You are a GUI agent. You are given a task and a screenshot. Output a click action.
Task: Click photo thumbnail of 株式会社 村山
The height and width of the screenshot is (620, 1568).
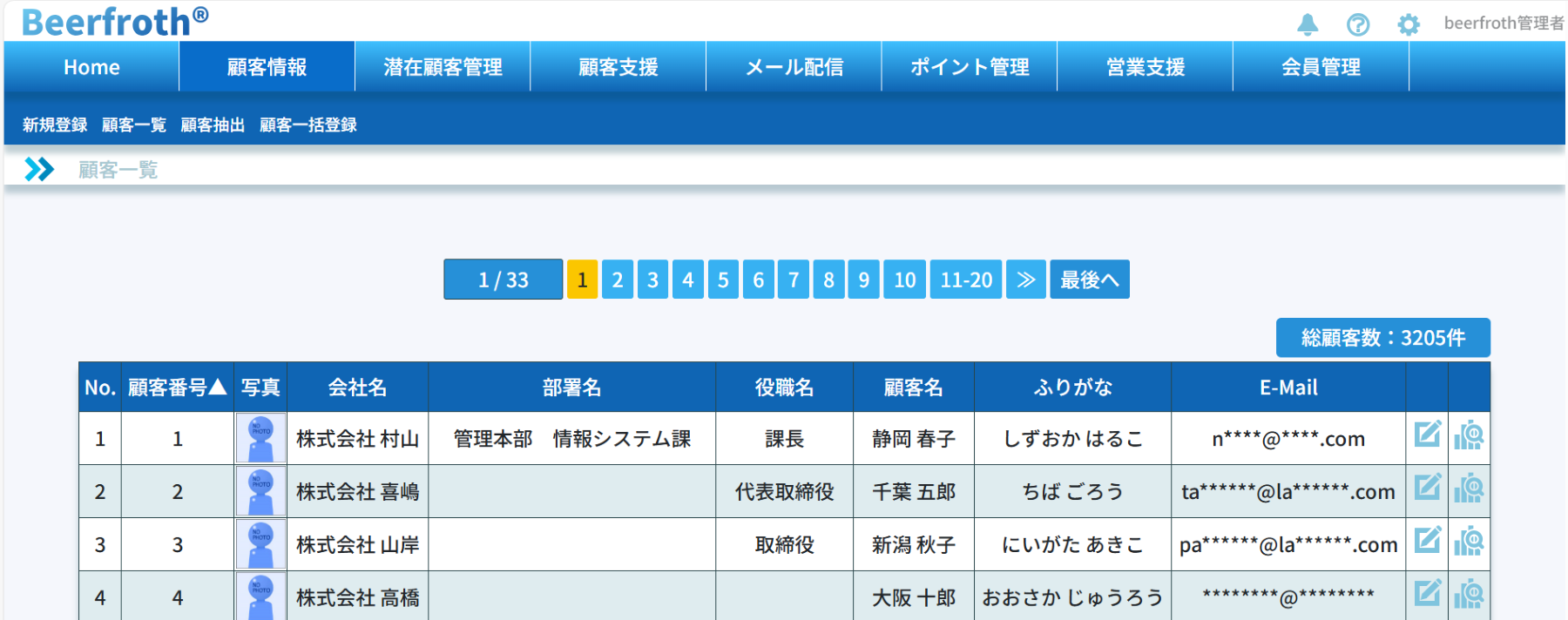pos(260,438)
